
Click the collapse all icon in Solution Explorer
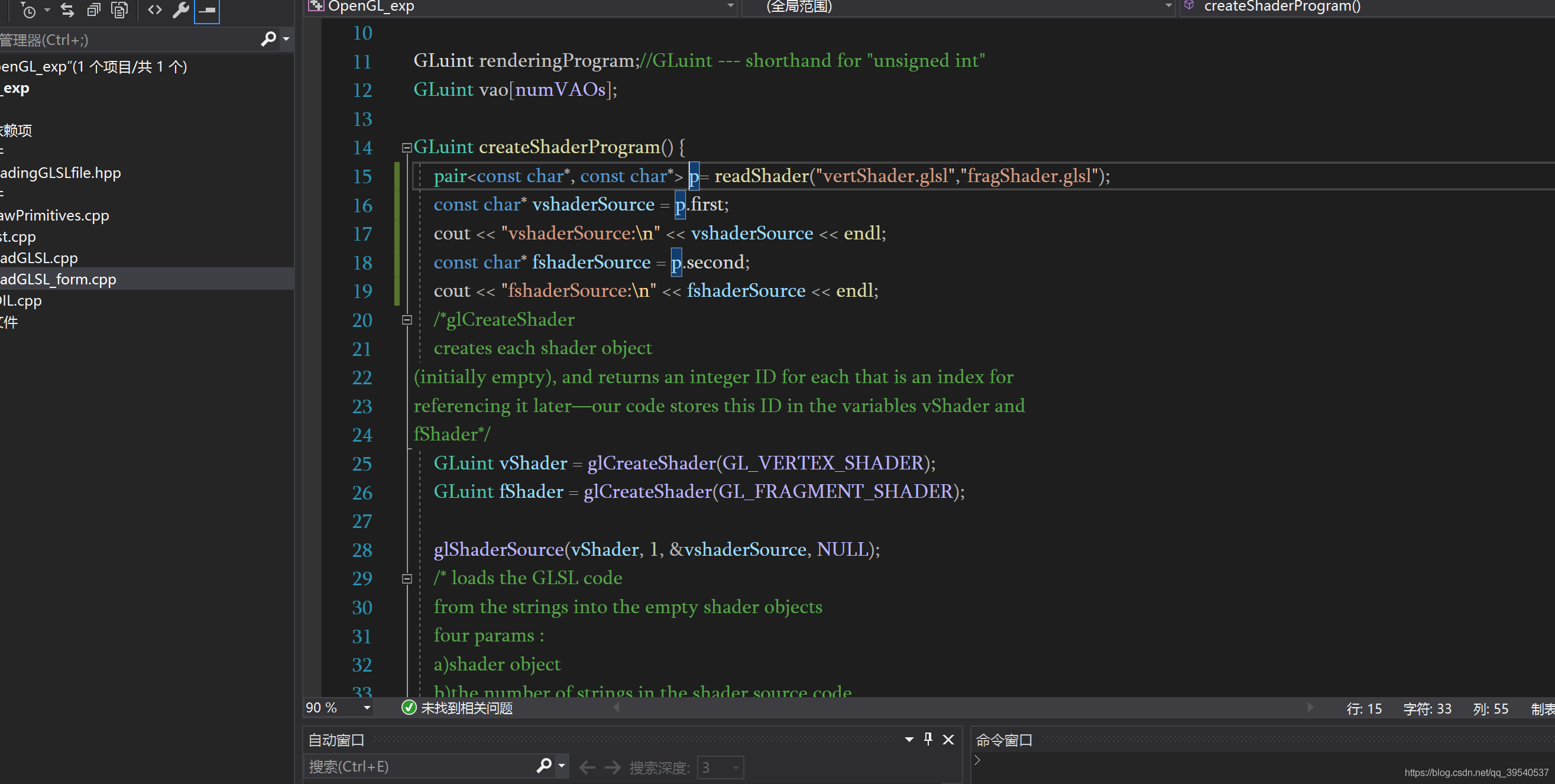coord(93,9)
